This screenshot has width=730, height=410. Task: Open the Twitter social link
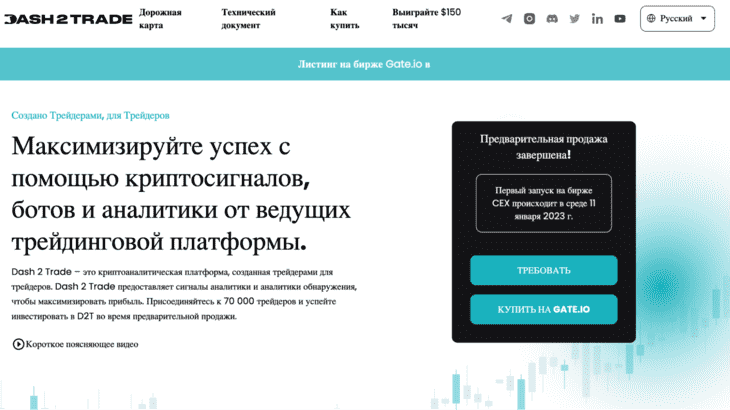coord(575,19)
